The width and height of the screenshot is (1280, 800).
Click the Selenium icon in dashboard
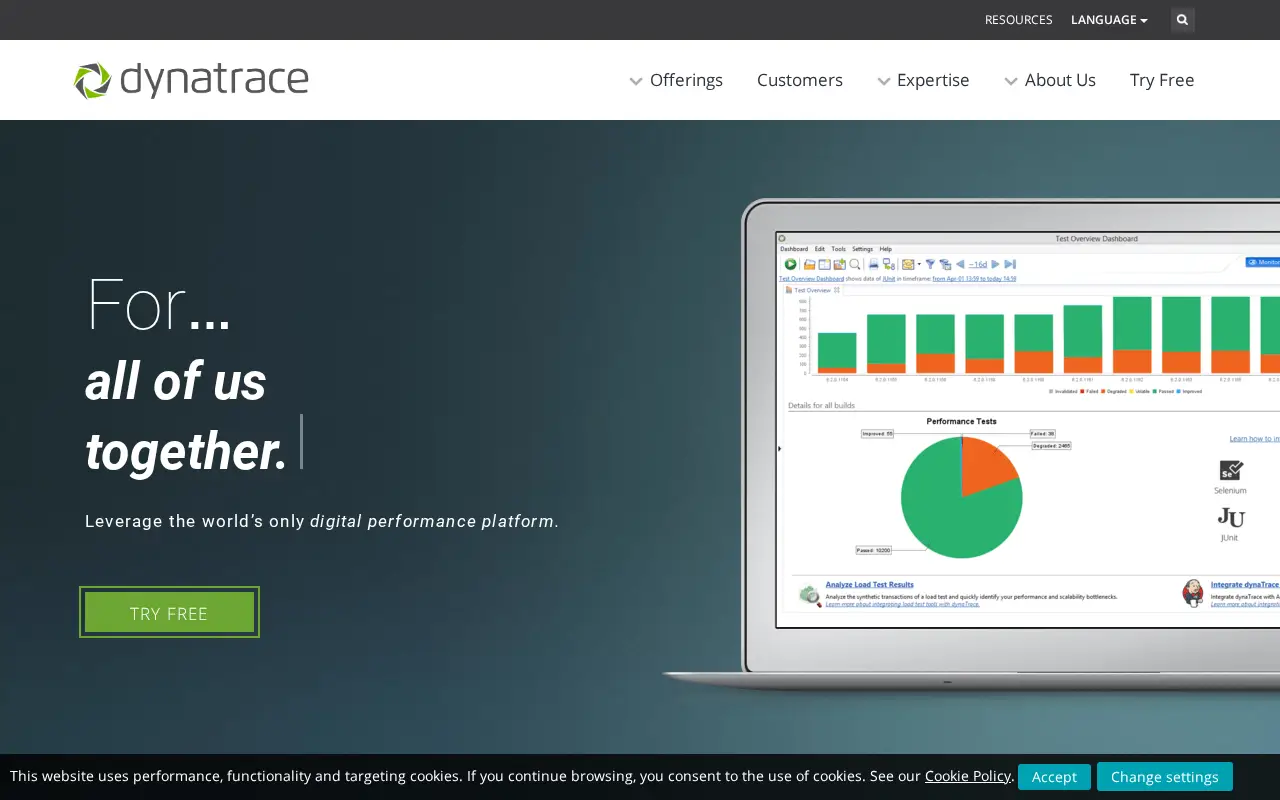tap(1231, 470)
